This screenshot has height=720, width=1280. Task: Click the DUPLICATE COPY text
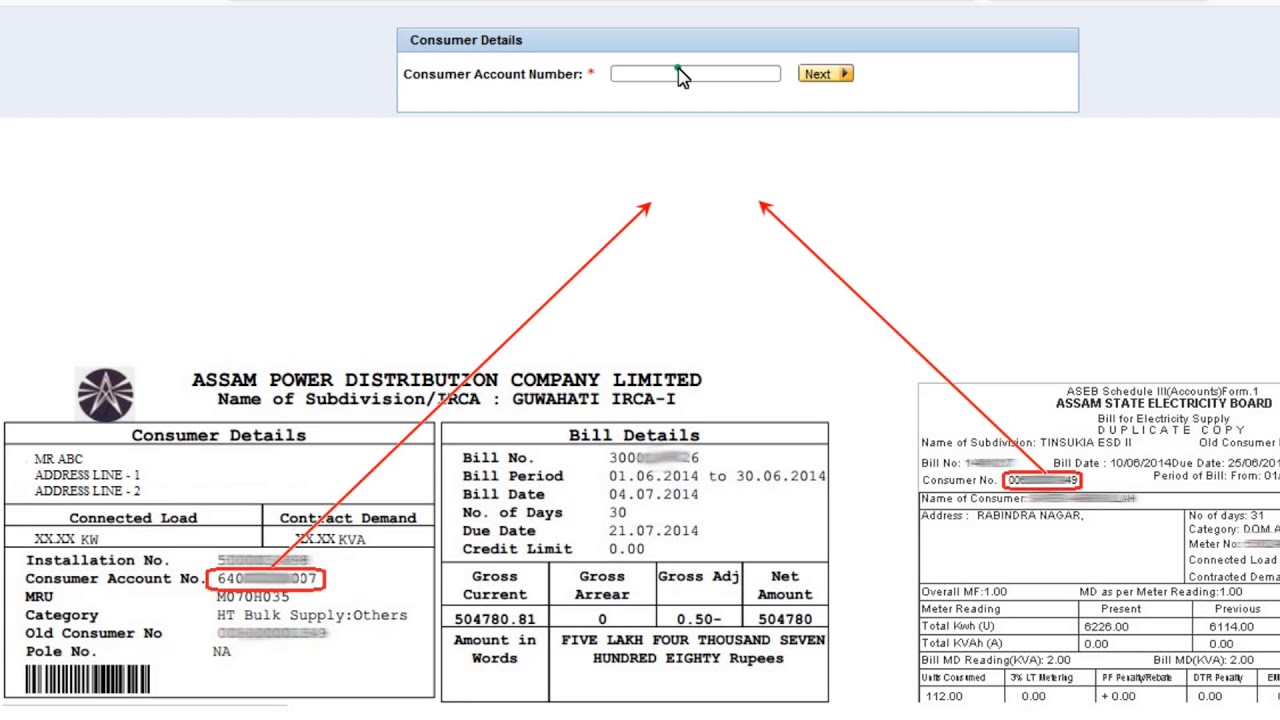pyautogui.click(x=1171, y=430)
